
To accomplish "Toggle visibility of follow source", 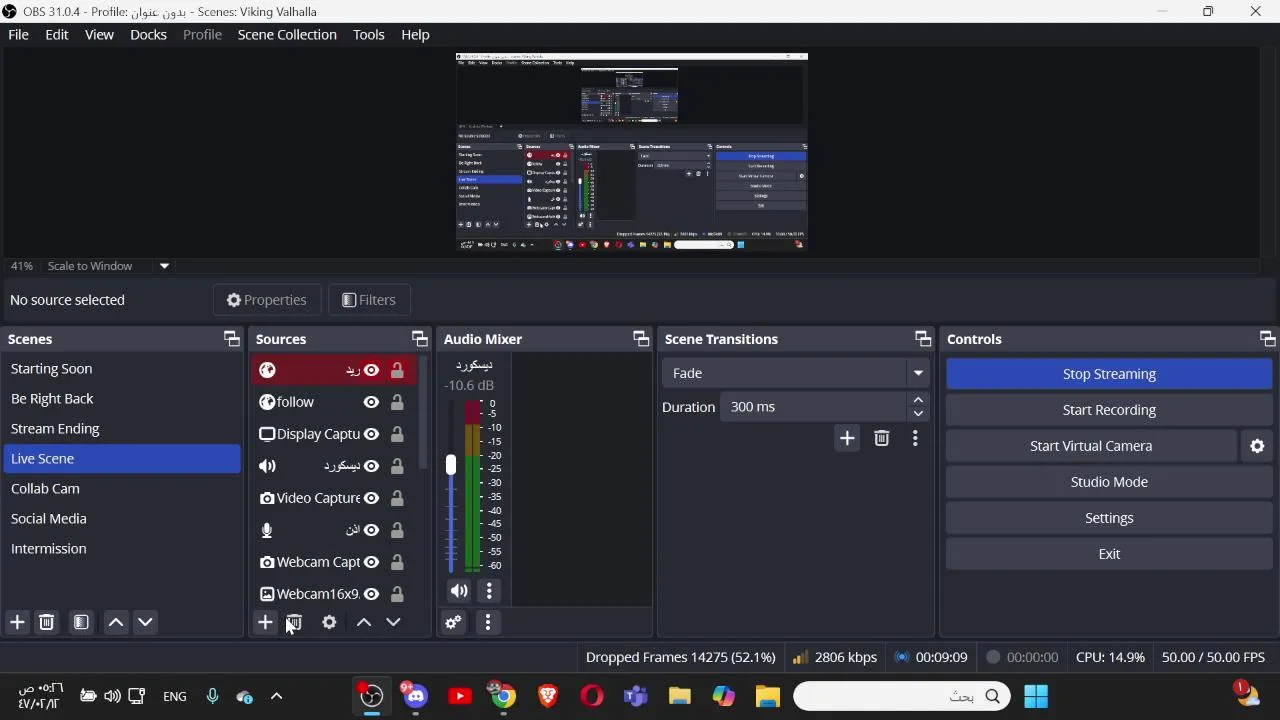I will 371,402.
